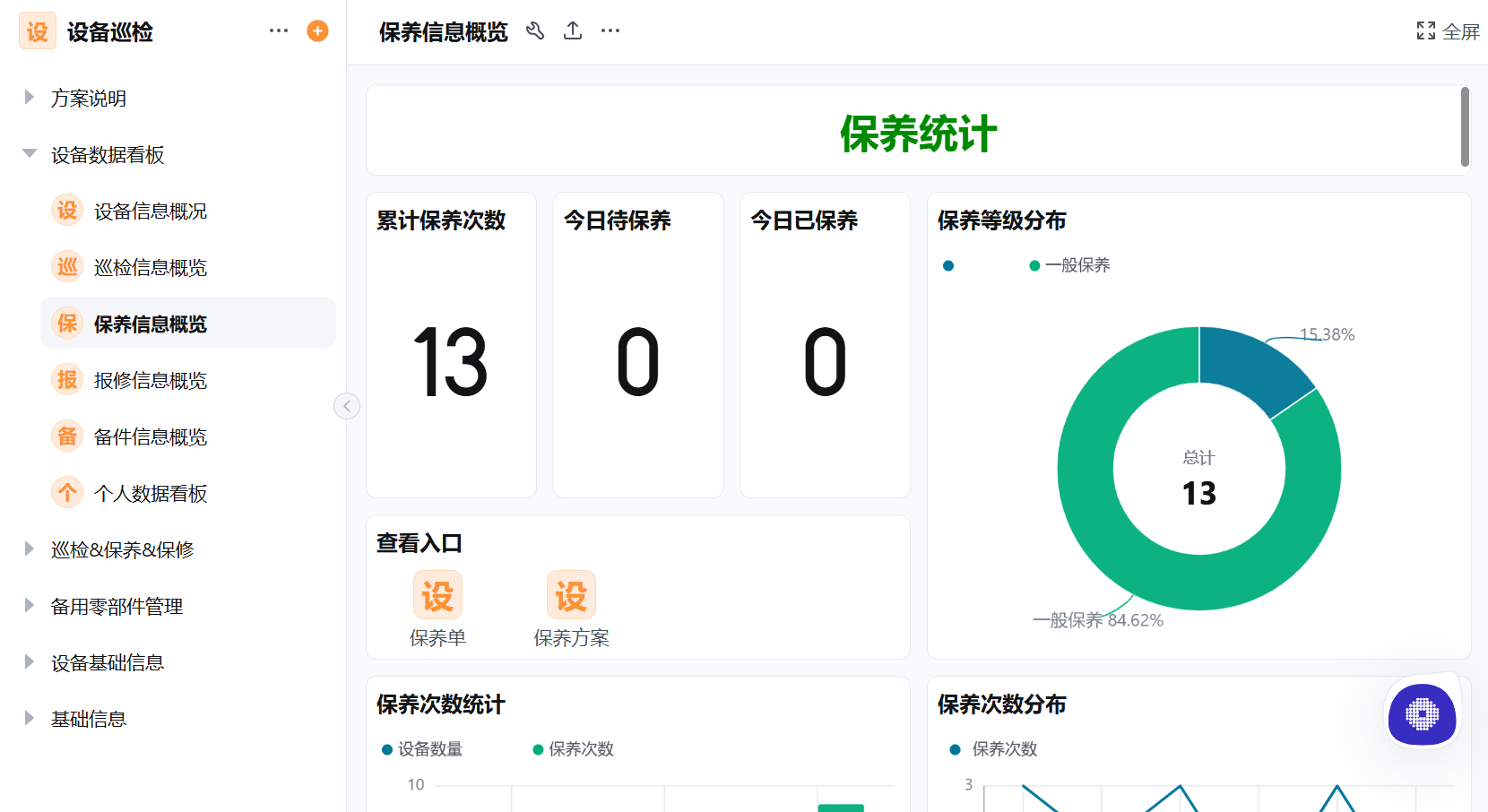The height and width of the screenshot is (812, 1488).
Task: Open 方案说明 from the sidebar
Action: coord(89,98)
